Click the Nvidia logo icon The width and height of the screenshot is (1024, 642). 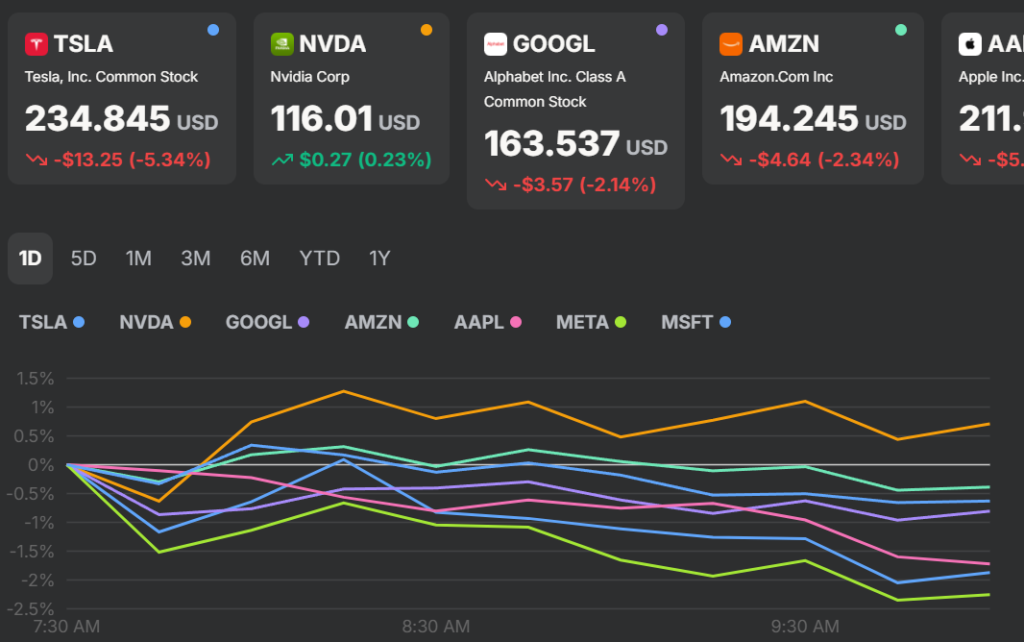282,44
